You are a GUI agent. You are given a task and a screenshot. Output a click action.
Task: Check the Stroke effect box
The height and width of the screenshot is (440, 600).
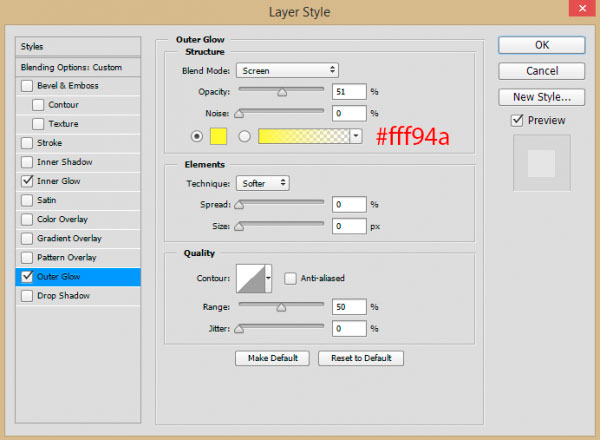tap(27, 143)
